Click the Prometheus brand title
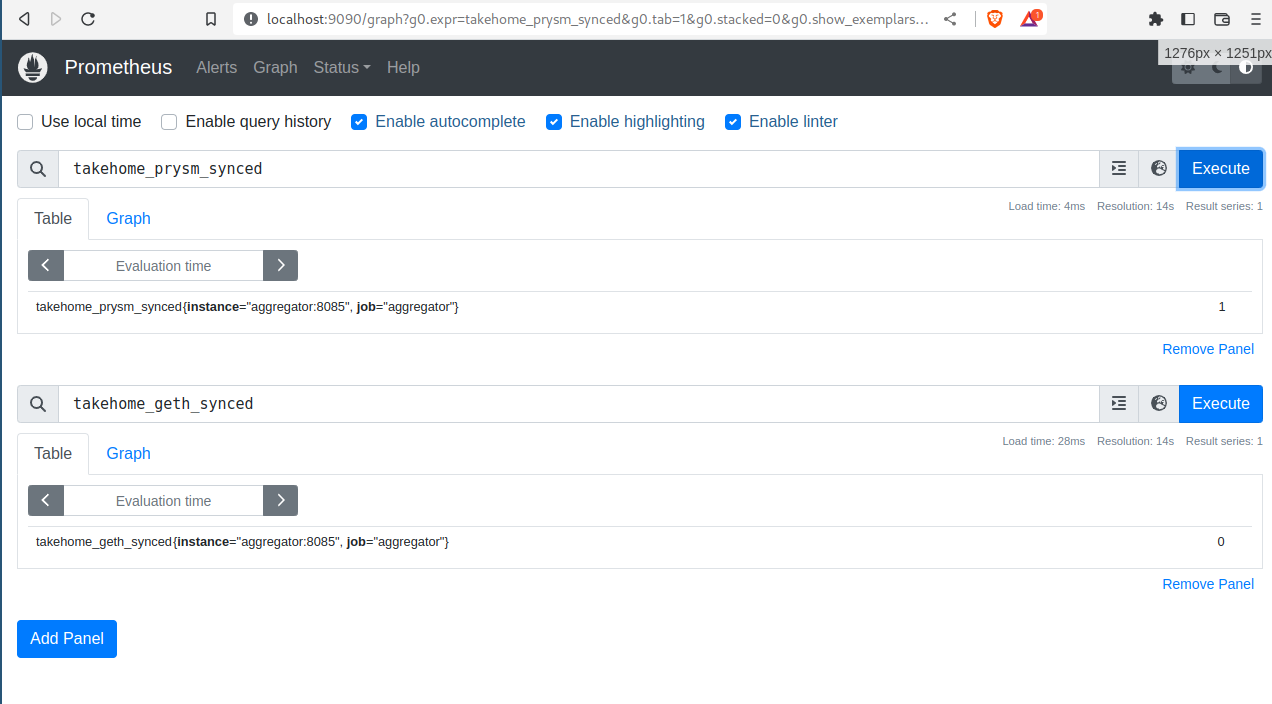This screenshot has height=704, width=1272. coord(118,67)
